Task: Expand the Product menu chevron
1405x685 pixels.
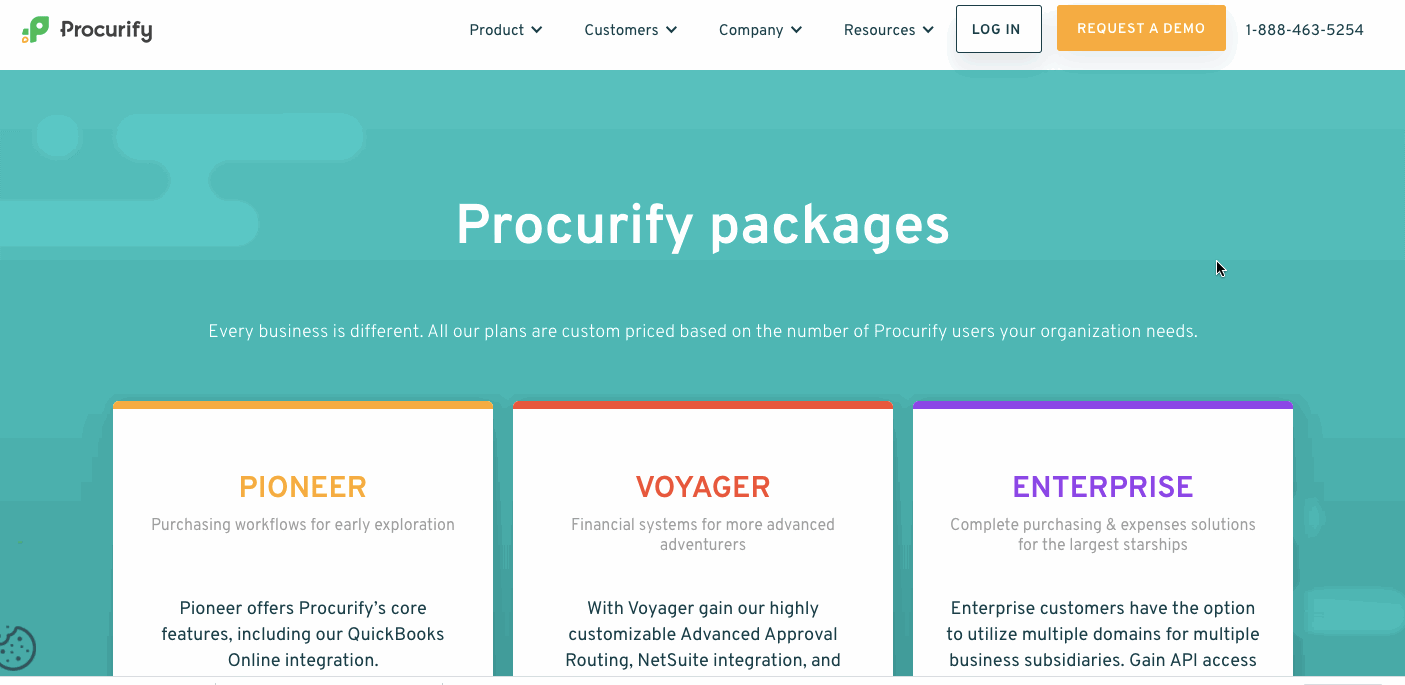Action: tap(537, 30)
